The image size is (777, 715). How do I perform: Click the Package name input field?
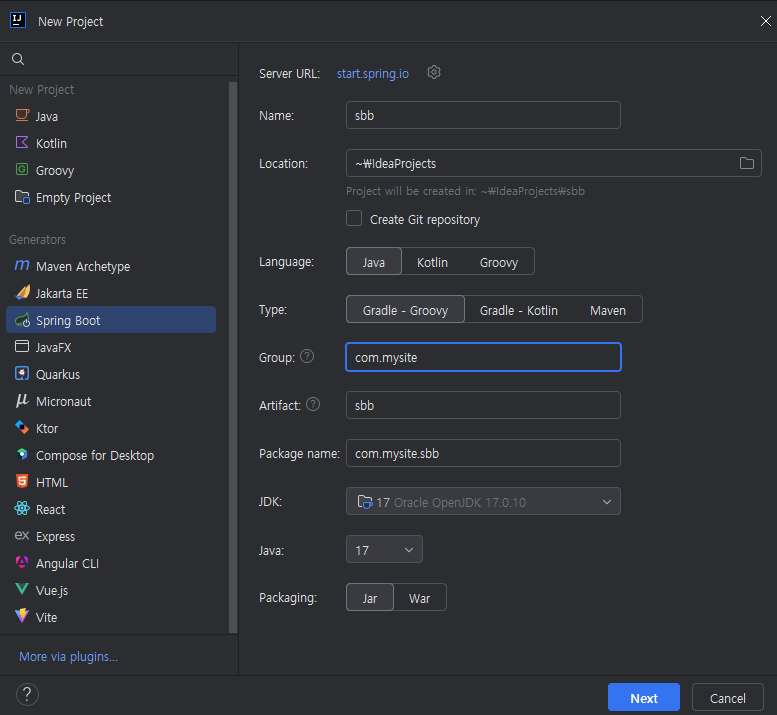coord(483,453)
